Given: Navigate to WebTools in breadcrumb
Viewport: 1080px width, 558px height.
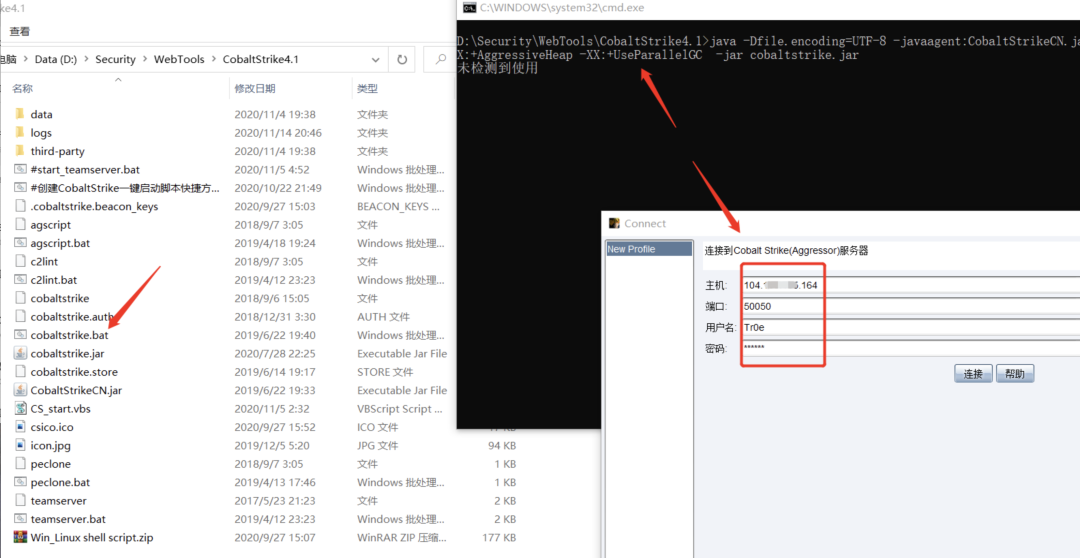Looking at the screenshot, I should (x=179, y=59).
